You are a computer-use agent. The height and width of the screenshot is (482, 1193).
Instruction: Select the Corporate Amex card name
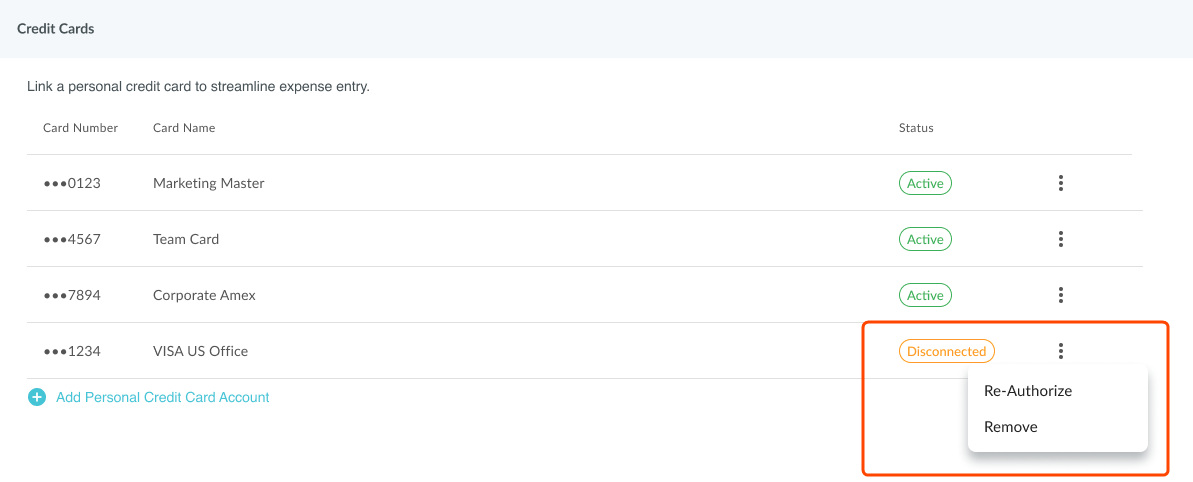204,295
